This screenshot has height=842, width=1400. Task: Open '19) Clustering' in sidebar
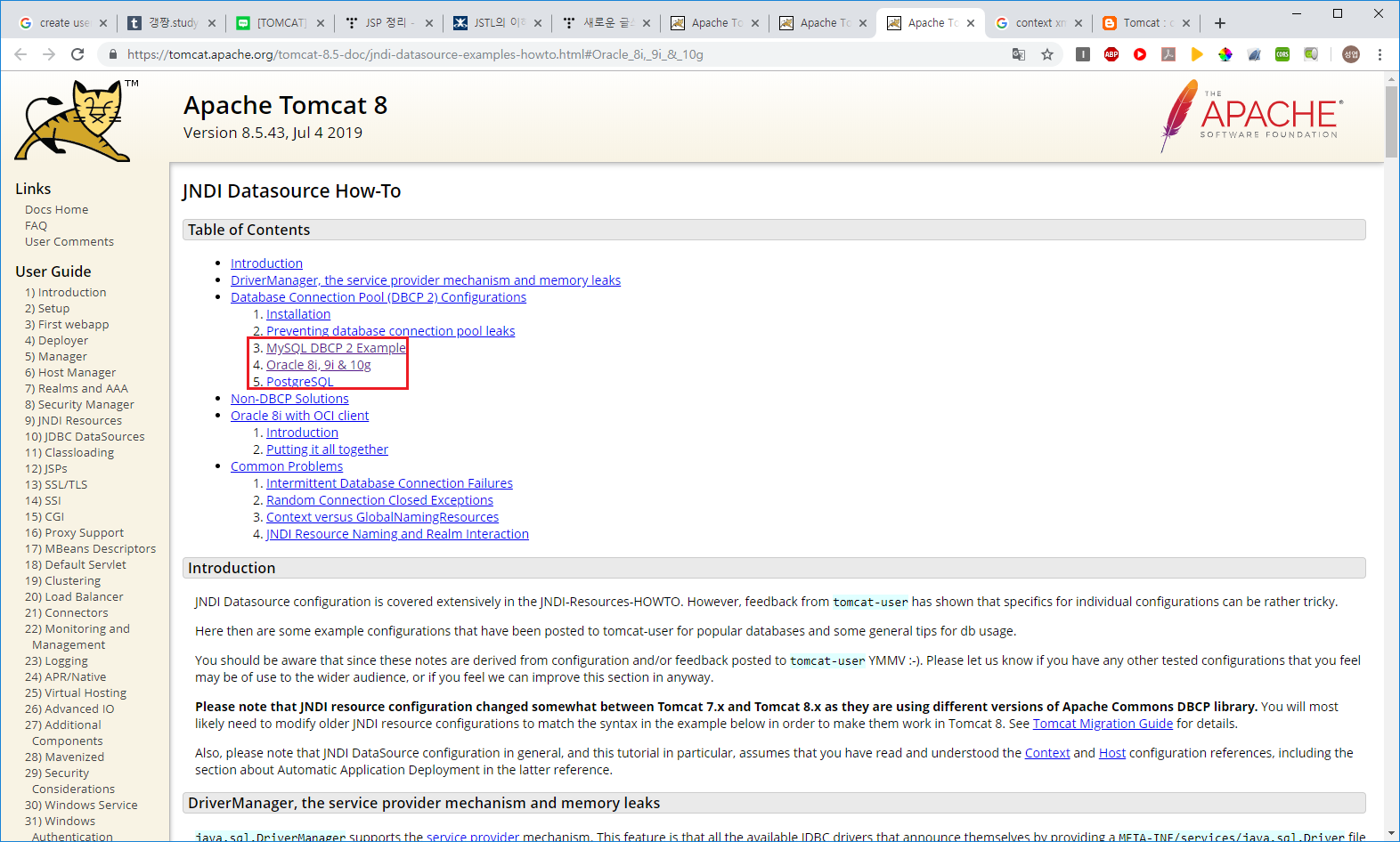pos(63,581)
